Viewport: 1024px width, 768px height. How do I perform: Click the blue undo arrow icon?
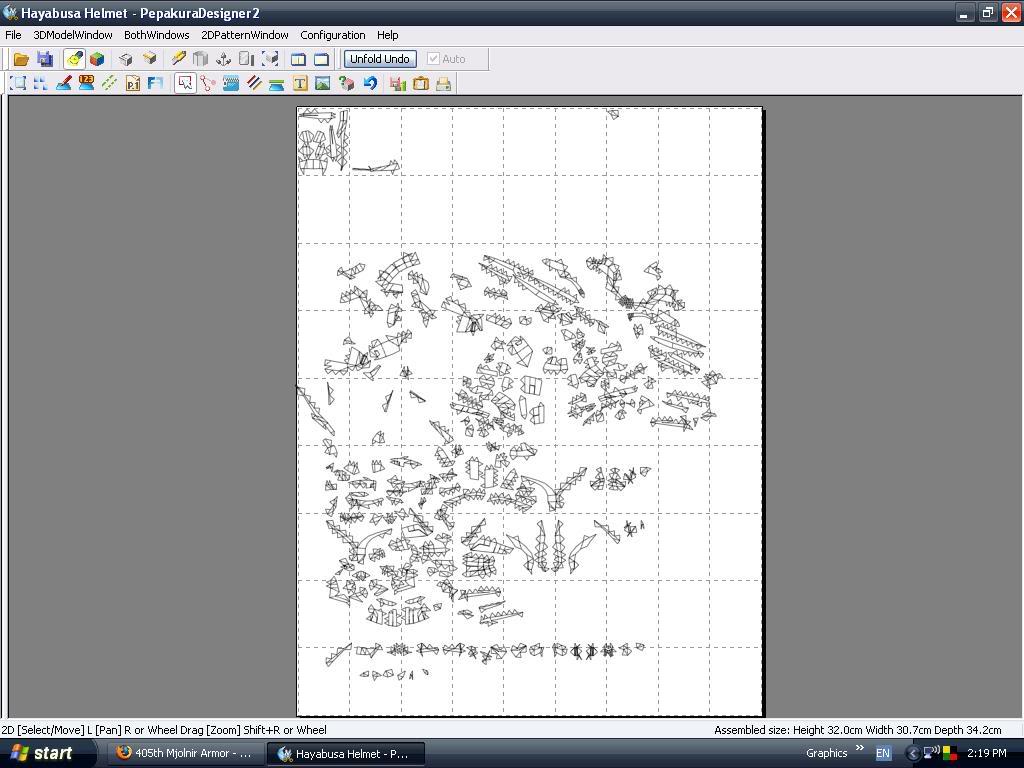370,84
